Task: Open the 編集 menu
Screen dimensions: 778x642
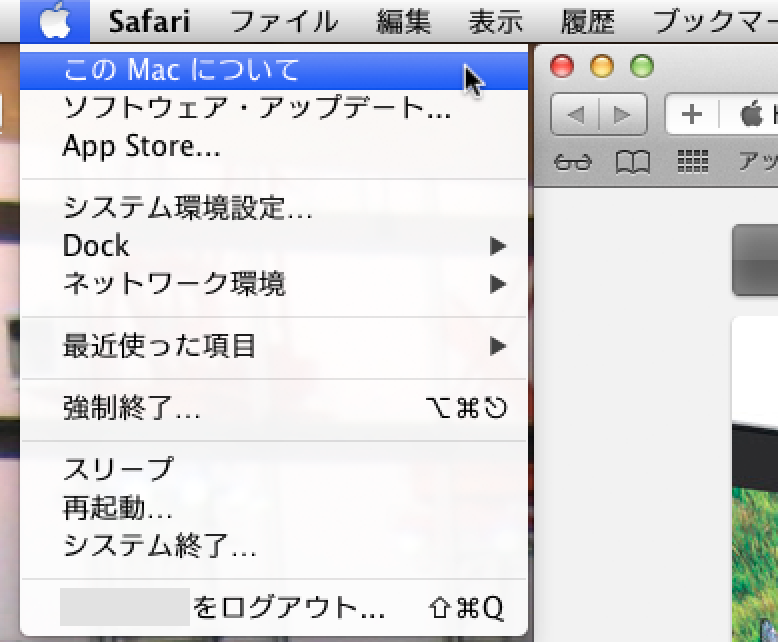Action: pos(403,21)
